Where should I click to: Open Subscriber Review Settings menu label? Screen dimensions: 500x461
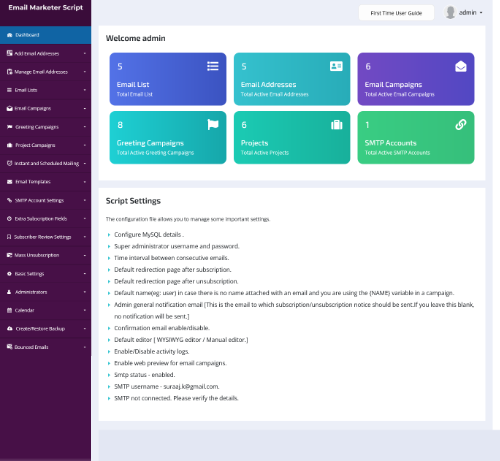tap(43, 237)
